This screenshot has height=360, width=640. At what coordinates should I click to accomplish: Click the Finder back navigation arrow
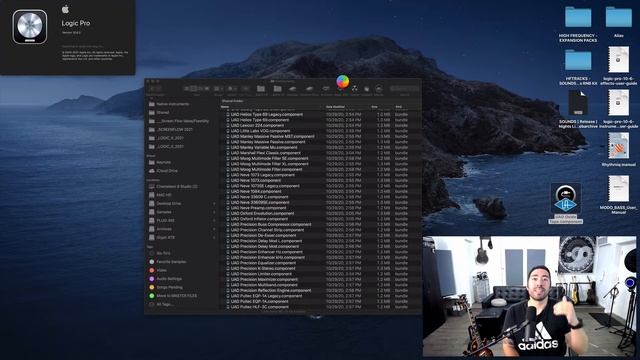(151, 89)
